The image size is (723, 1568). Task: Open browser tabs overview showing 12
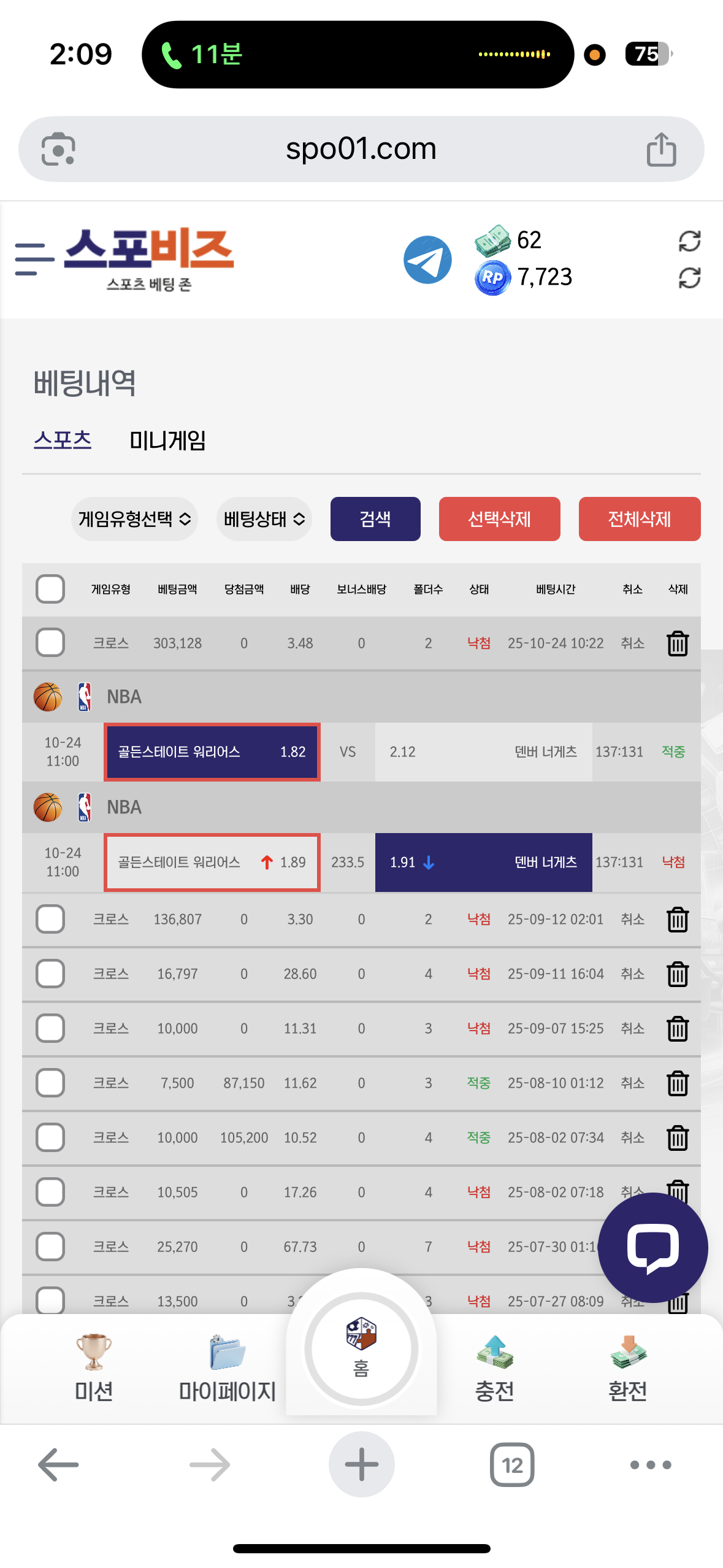point(512,1465)
